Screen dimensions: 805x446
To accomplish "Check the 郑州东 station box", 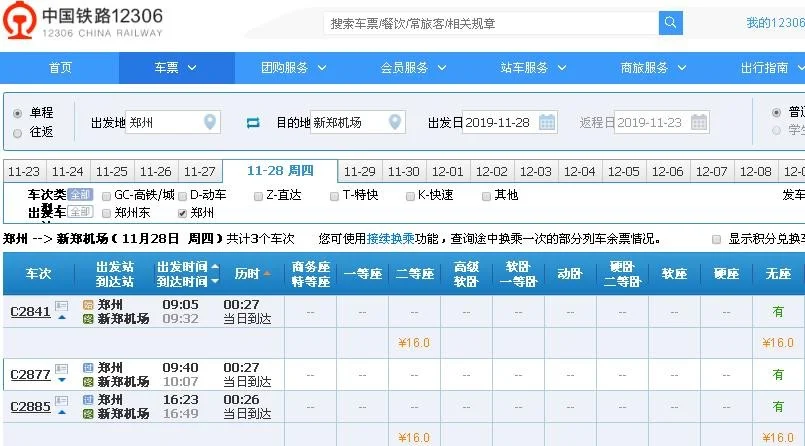I will pos(106,214).
